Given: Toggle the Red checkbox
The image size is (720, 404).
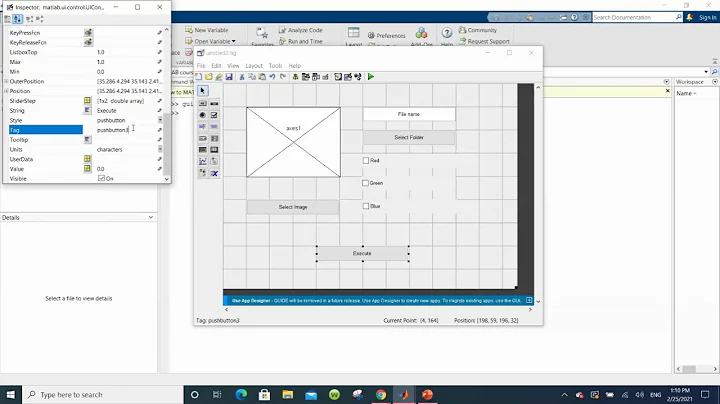Looking at the screenshot, I should point(366,160).
